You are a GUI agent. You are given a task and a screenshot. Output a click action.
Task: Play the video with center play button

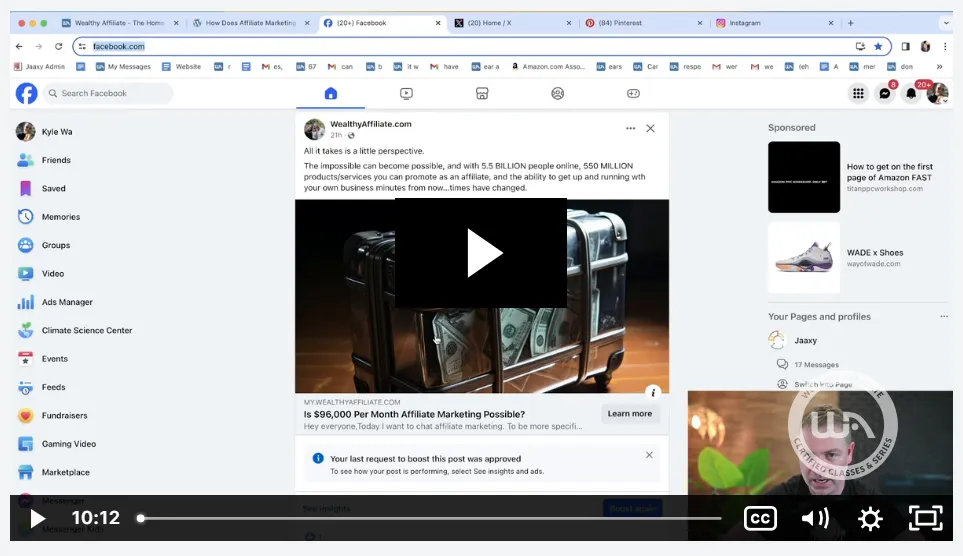481,253
